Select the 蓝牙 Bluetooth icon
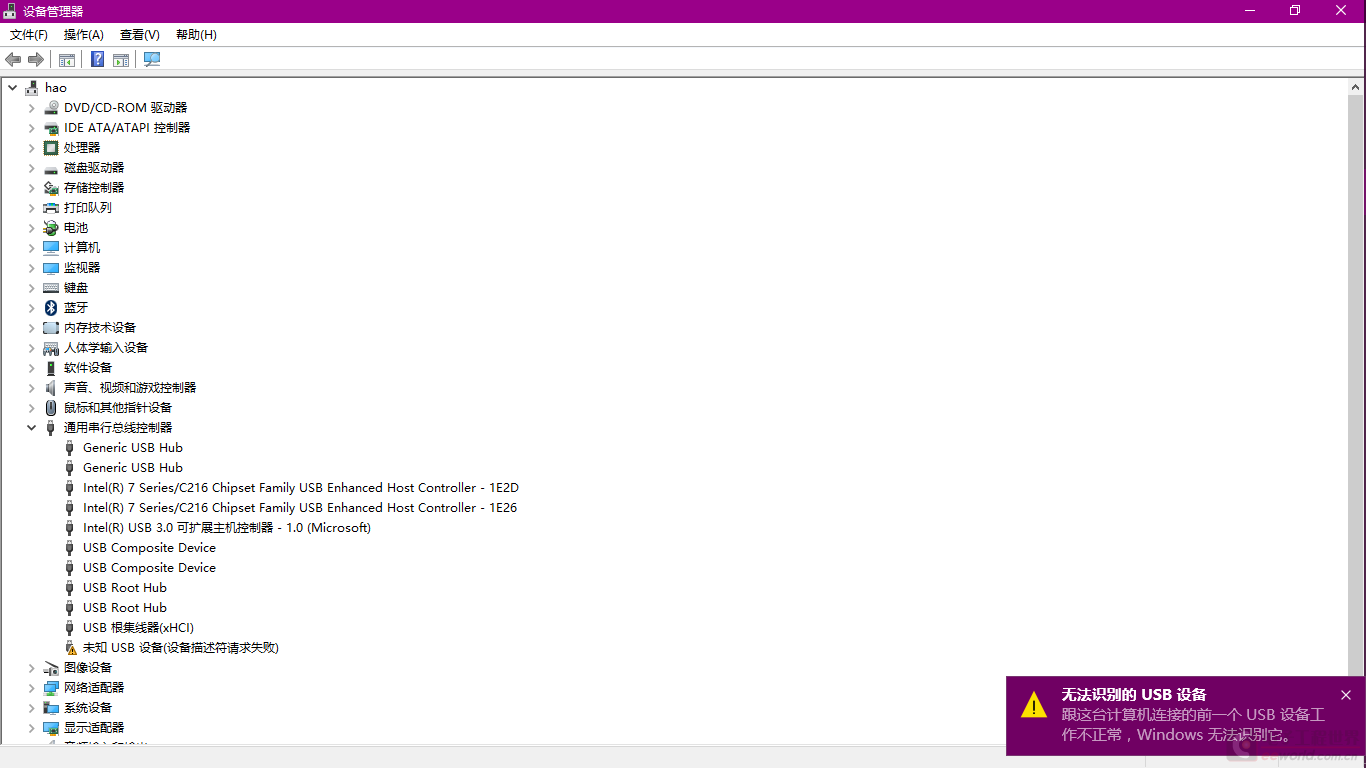Image resolution: width=1366 pixels, height=768 pixels. point(51,308)
